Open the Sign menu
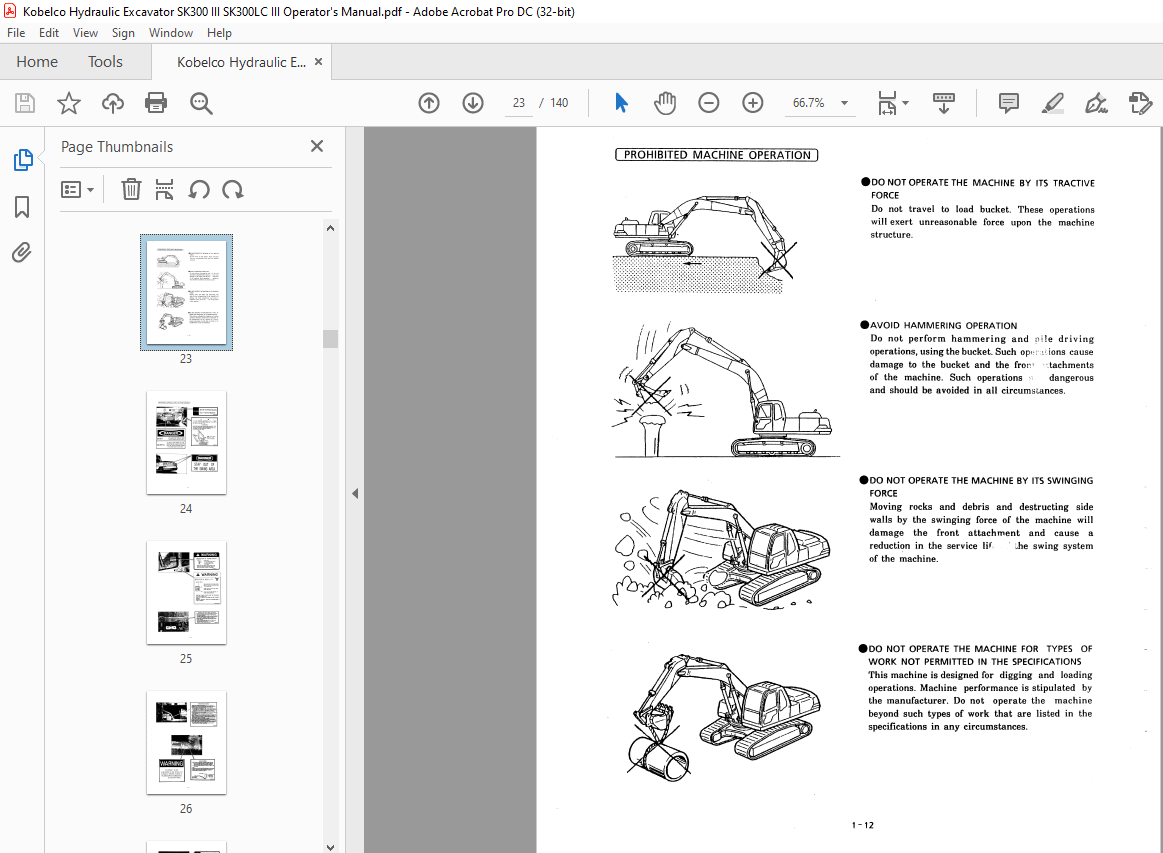The width and height of the screenshot is (1163, 853). pyautogui.click(x=123, y=33)
